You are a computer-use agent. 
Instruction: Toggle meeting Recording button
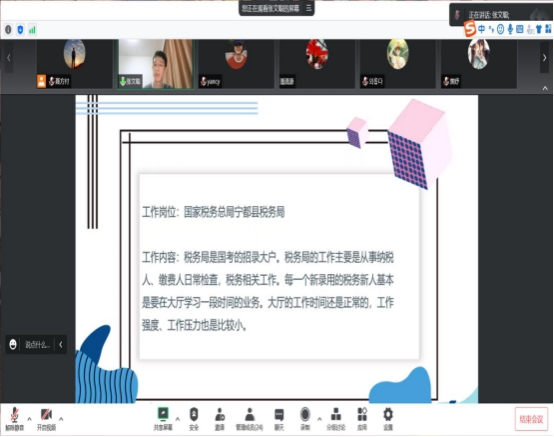point(305,419)
